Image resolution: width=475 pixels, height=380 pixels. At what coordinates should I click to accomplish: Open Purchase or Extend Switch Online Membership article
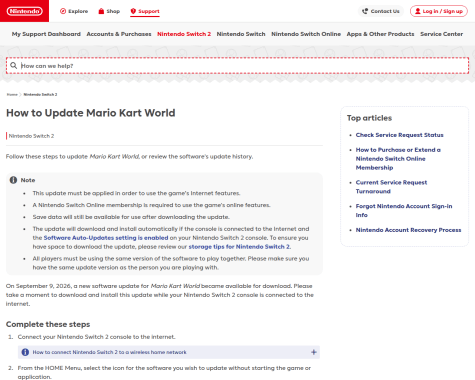click(x=398, y=159)
